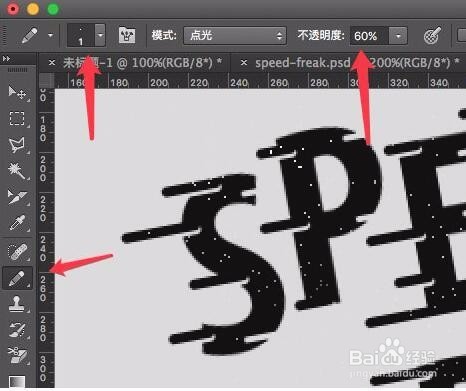Select the Pencil tool in toolbox
466x391 pixels.
pos(17,278)
